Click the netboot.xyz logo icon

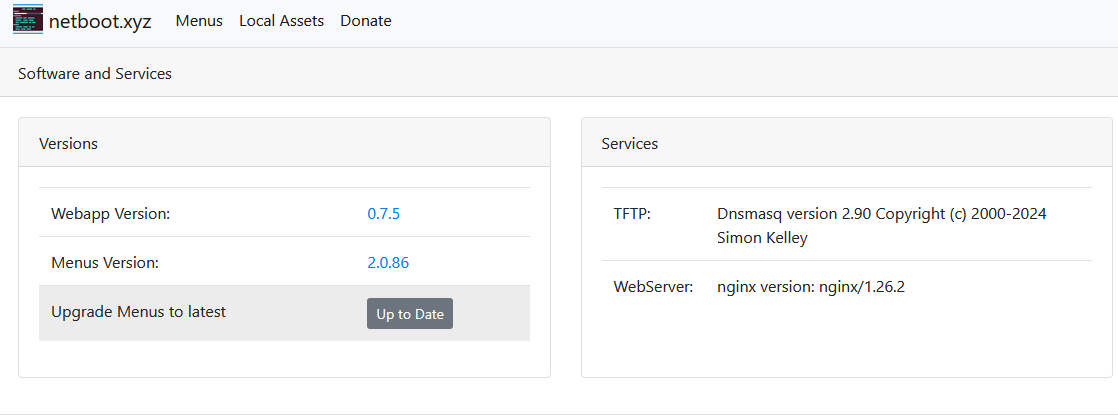point(28,19)
